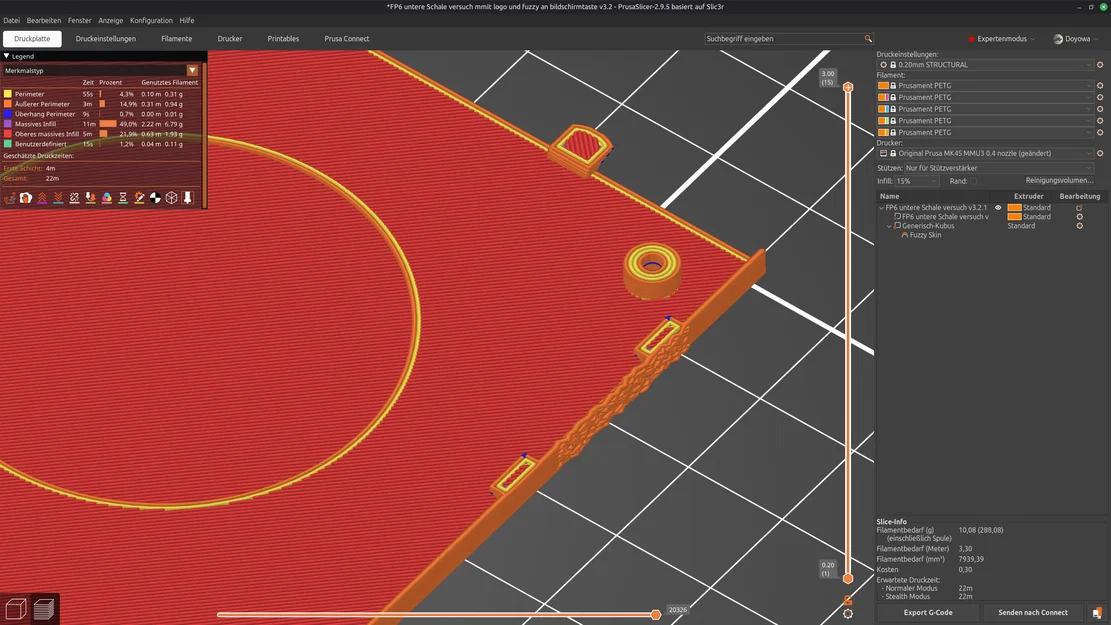The image size is (1111, 625).
Task: Select Druckplatte tab
Action: point(32,39)
